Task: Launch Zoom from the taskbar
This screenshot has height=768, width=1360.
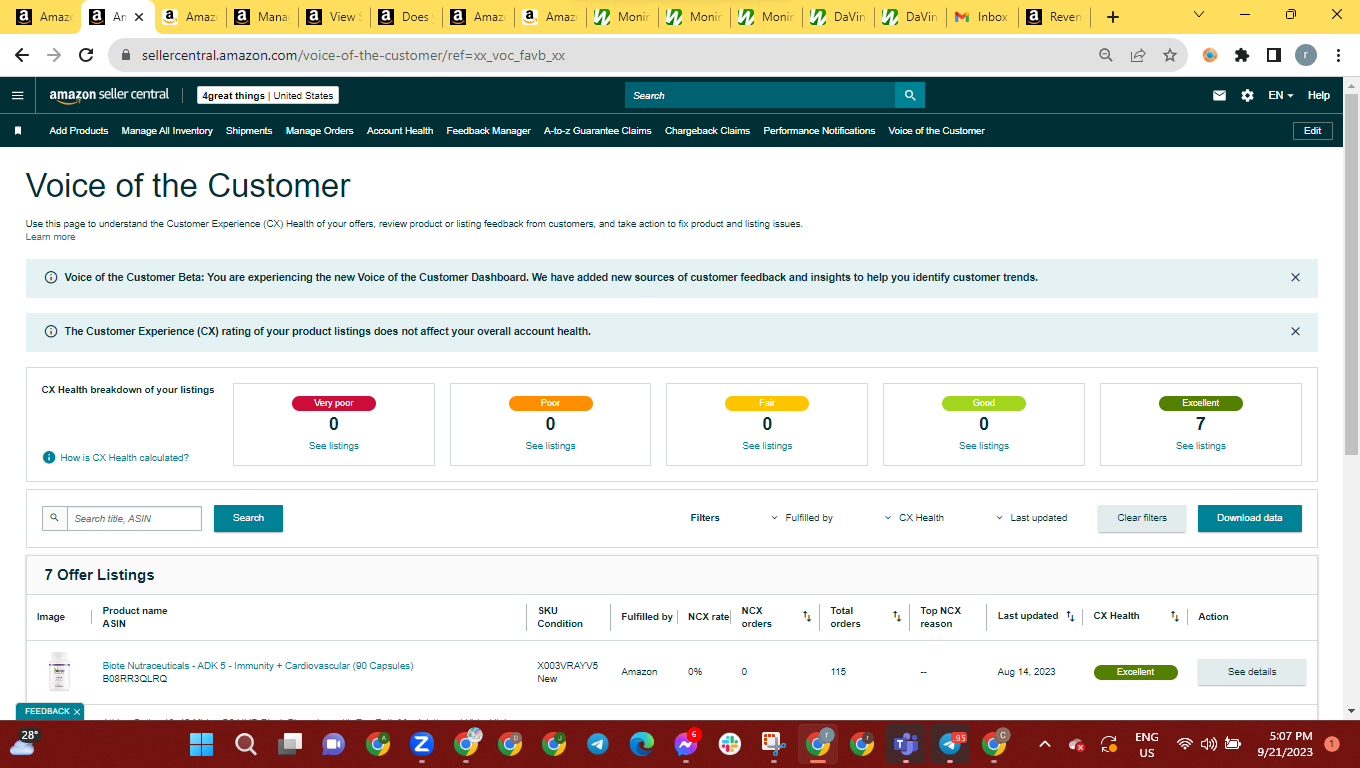Action: point(422,744)
